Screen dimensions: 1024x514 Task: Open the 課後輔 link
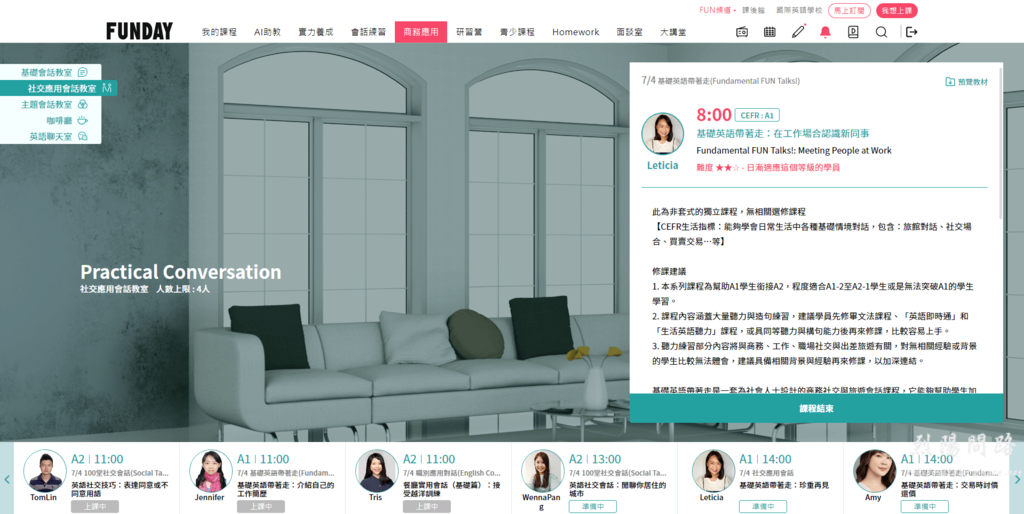click(753, 10)
